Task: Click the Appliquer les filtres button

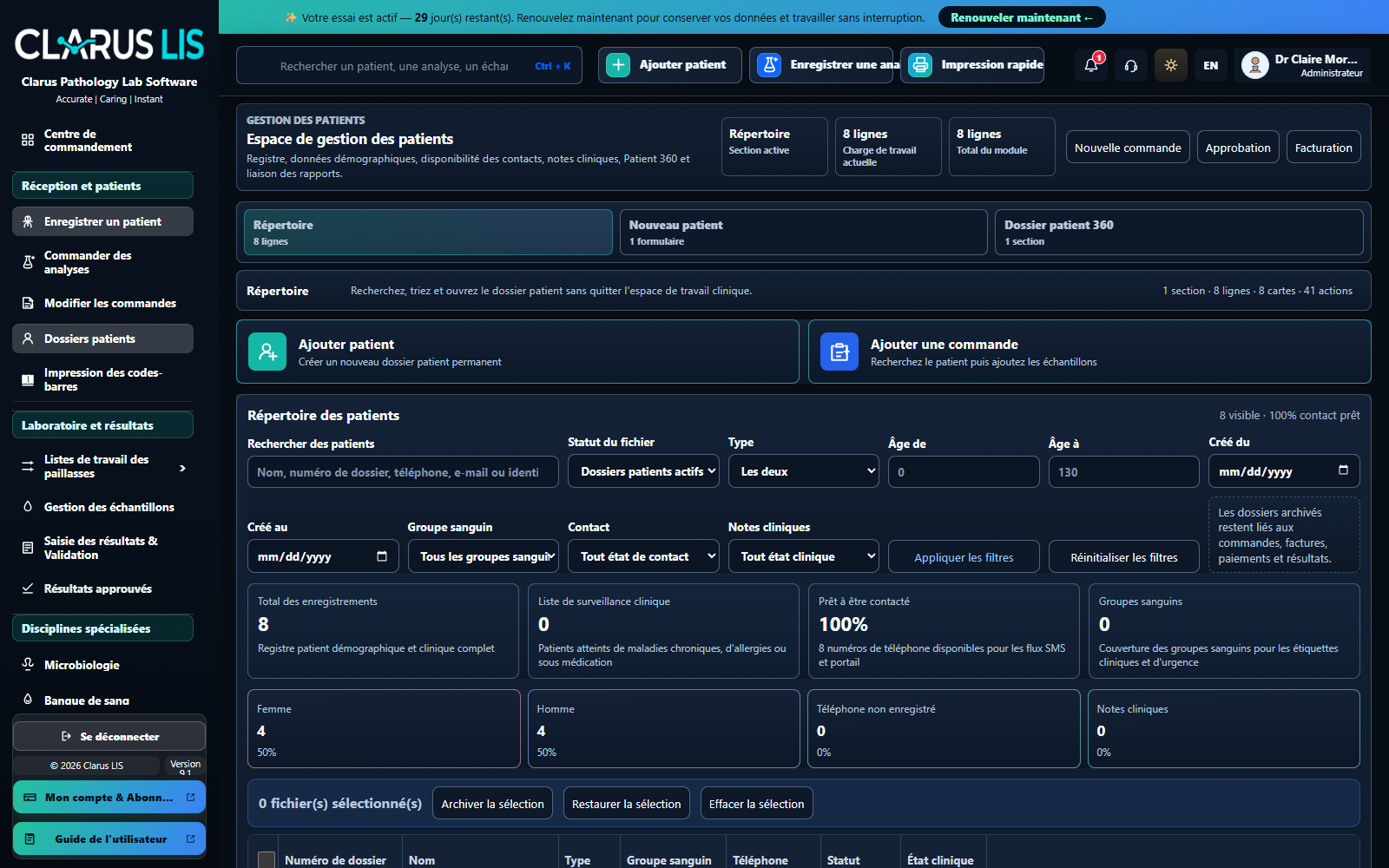Action: (x=964, y=557)
